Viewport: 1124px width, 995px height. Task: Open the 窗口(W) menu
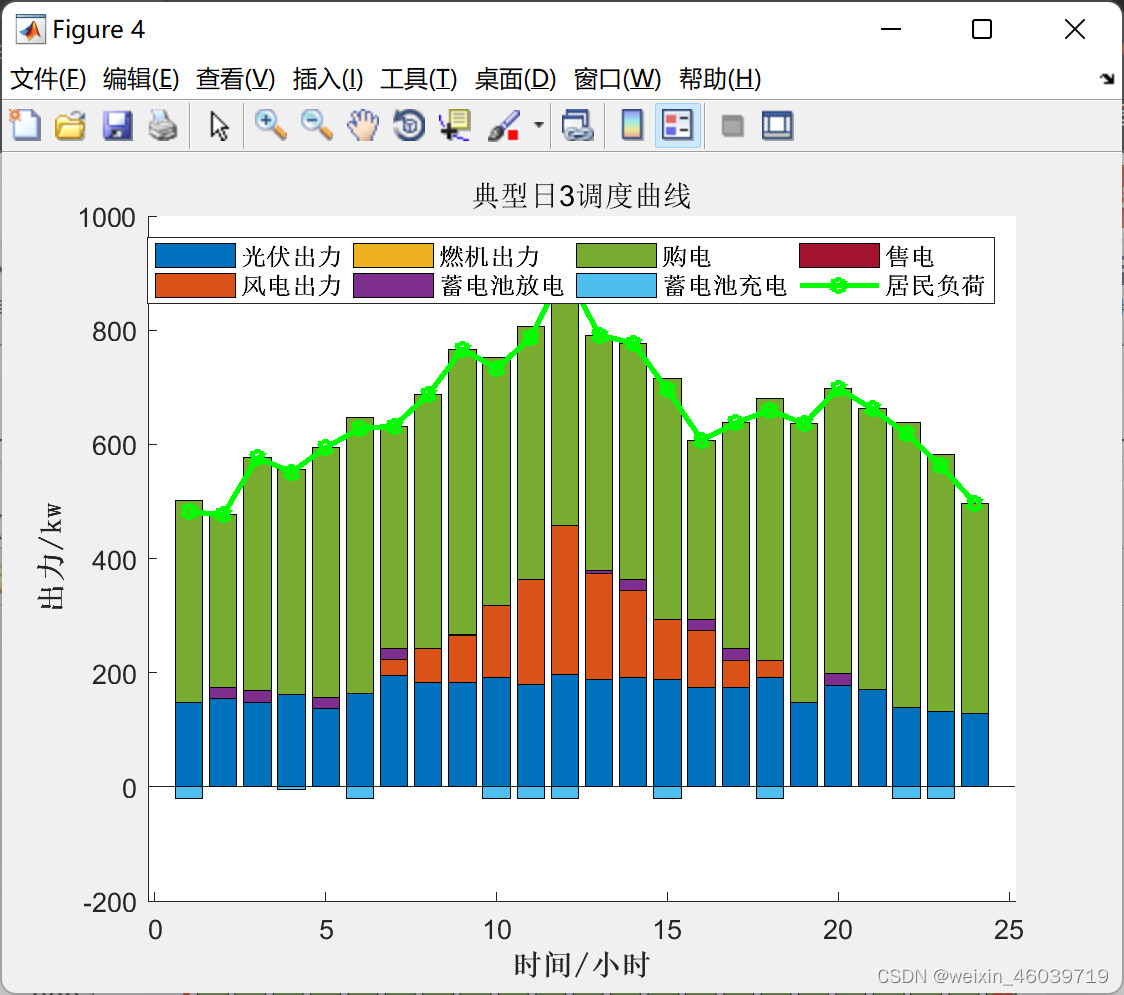tap(617, 79)
